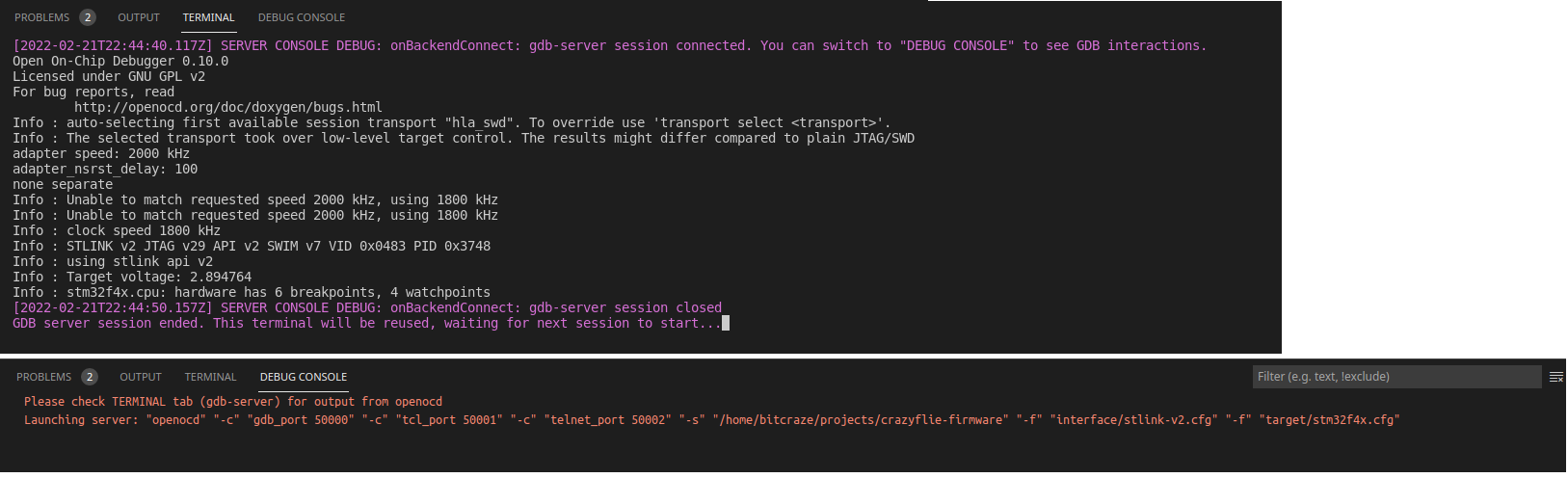The image size is (1568, 478).
Task: Open DEBUG CONSOLE tab in the upper panel
Action: (301, 17)
